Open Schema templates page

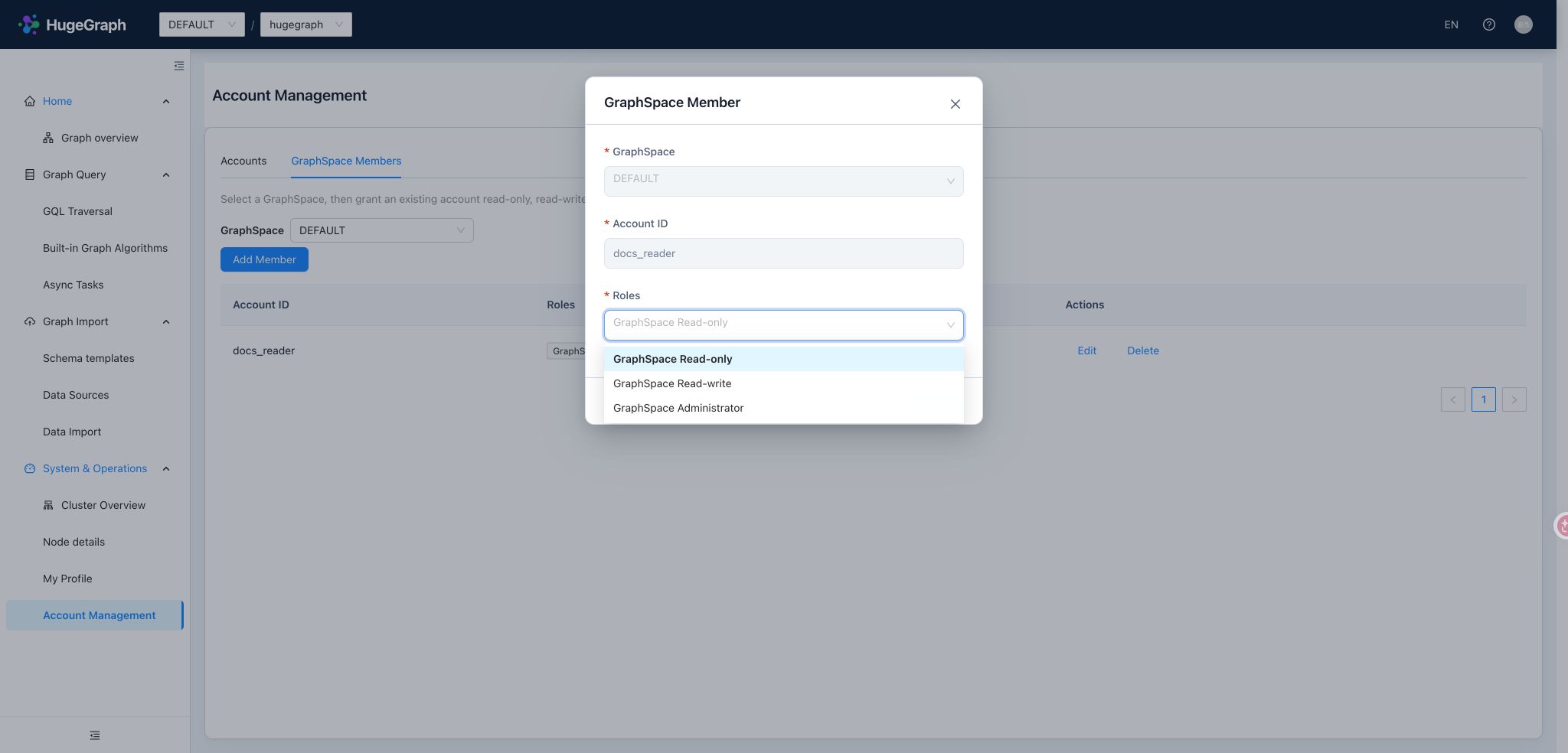click(x=88, y=358)
